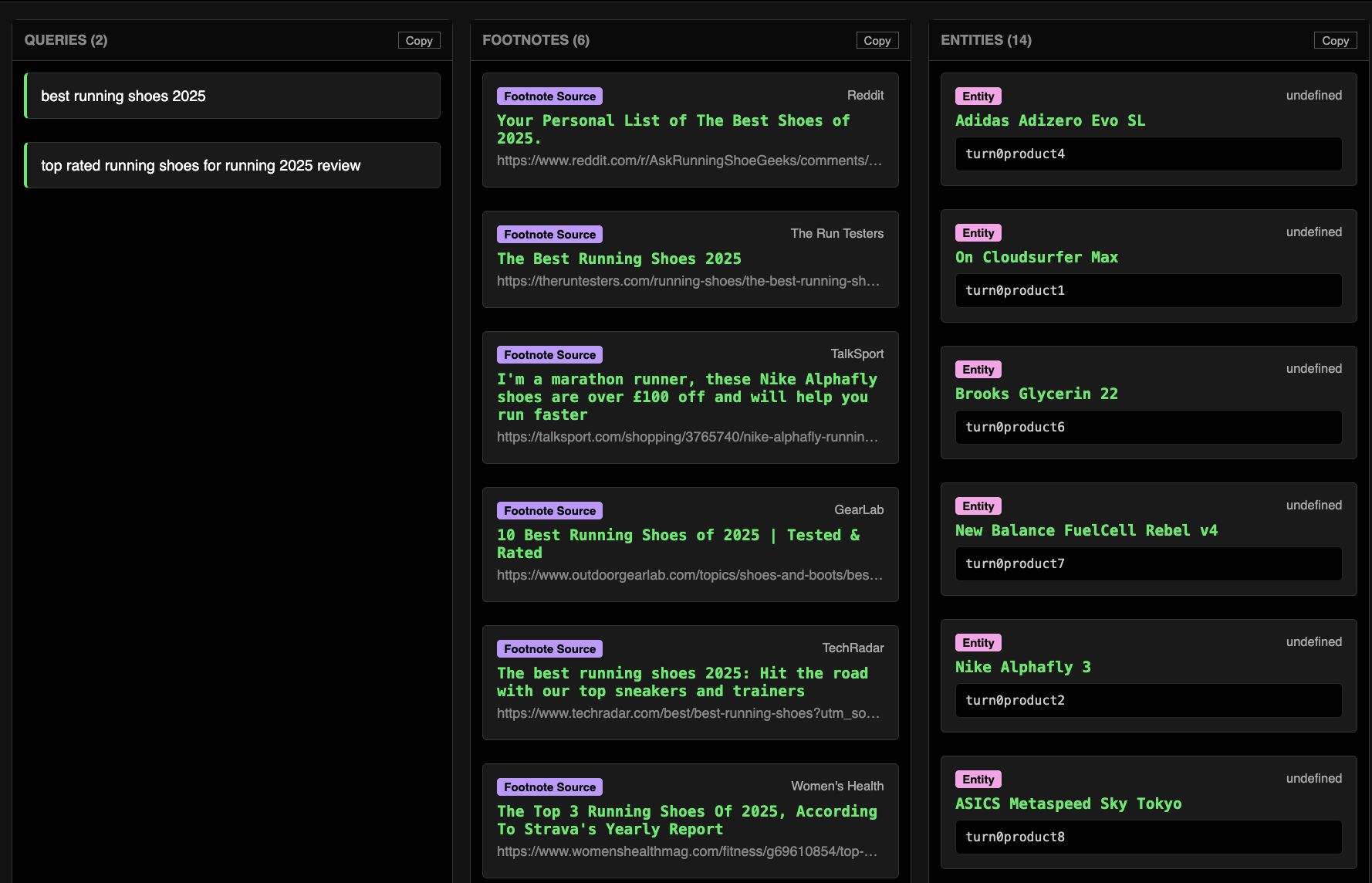Select the 'On Cloudsurfer Max' entity name
Viewport: 1372px width, 883px height.
[x=1036, y=257]
